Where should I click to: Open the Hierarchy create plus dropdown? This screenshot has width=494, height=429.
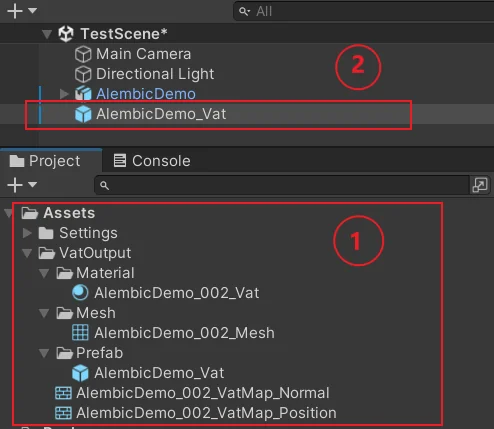point(22,11)
